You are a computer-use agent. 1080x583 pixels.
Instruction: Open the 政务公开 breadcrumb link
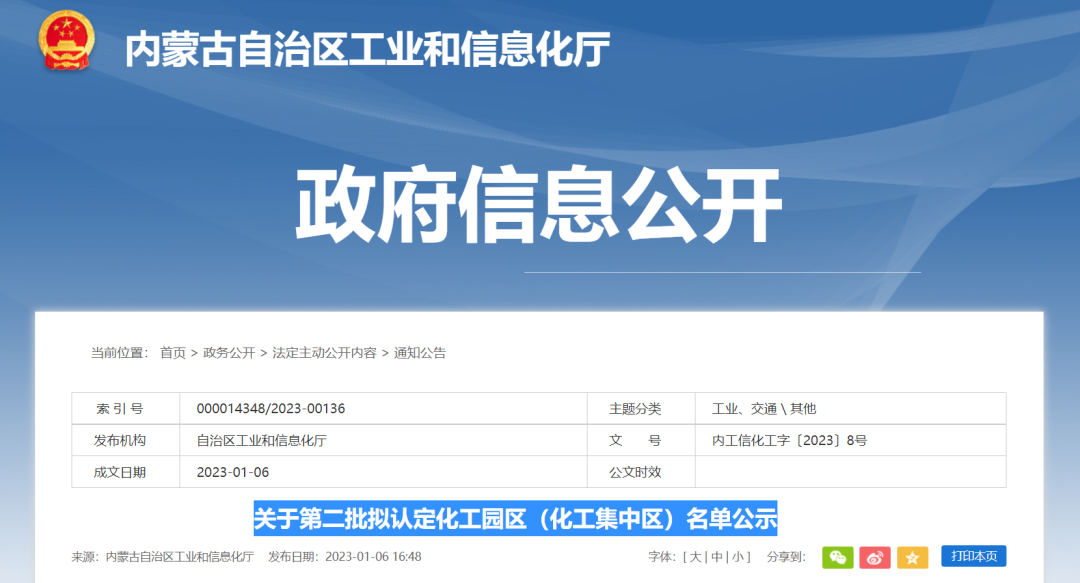[x=229, y=353]
